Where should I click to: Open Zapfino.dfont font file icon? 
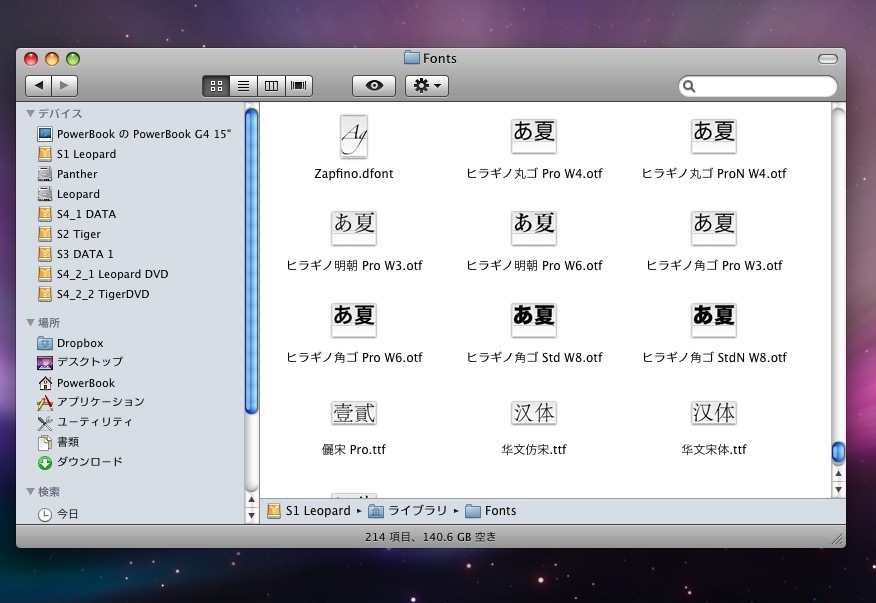(x=354, y=137)
